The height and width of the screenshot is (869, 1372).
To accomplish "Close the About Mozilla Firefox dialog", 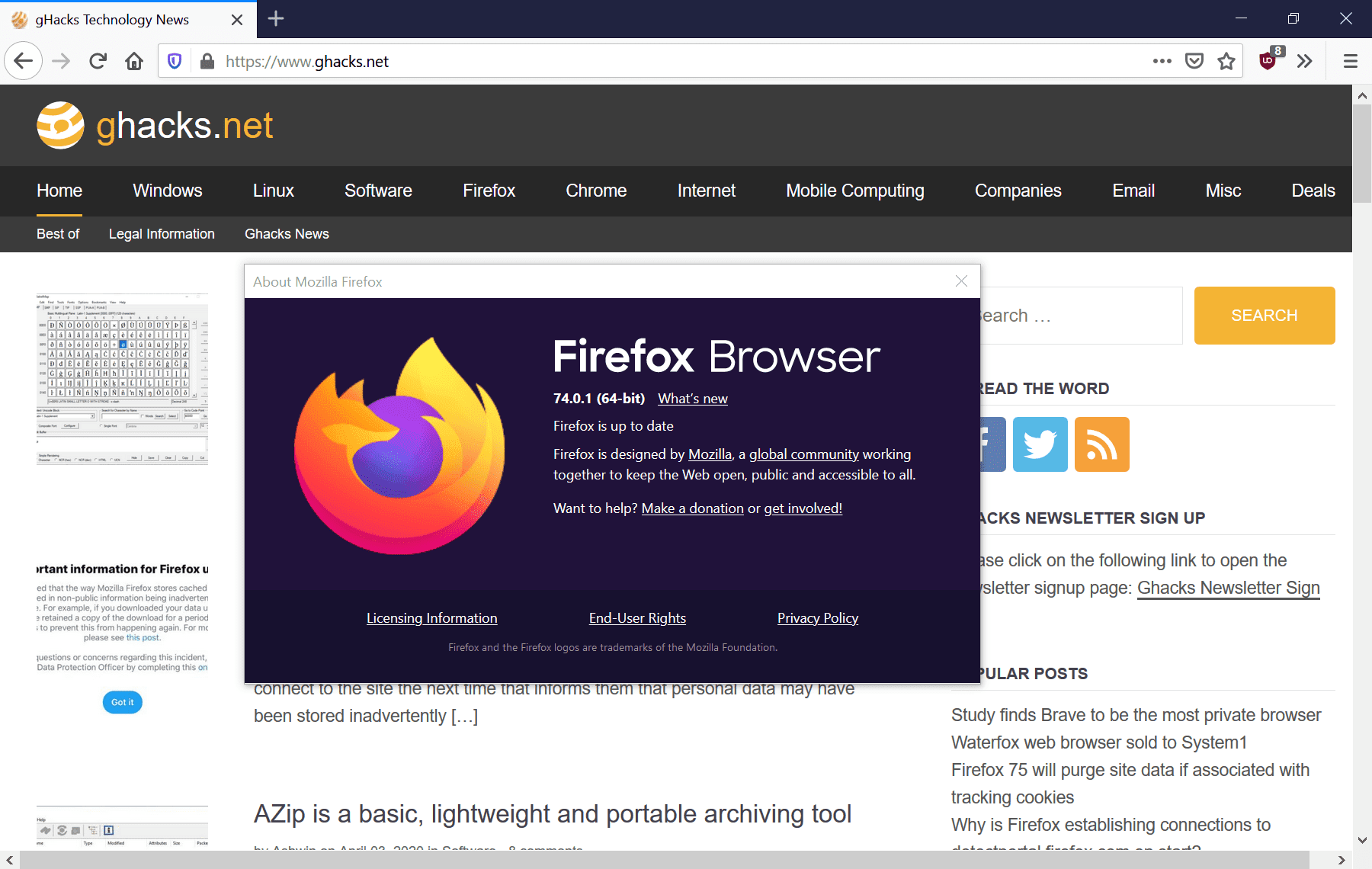I will (x=961, y=281).
